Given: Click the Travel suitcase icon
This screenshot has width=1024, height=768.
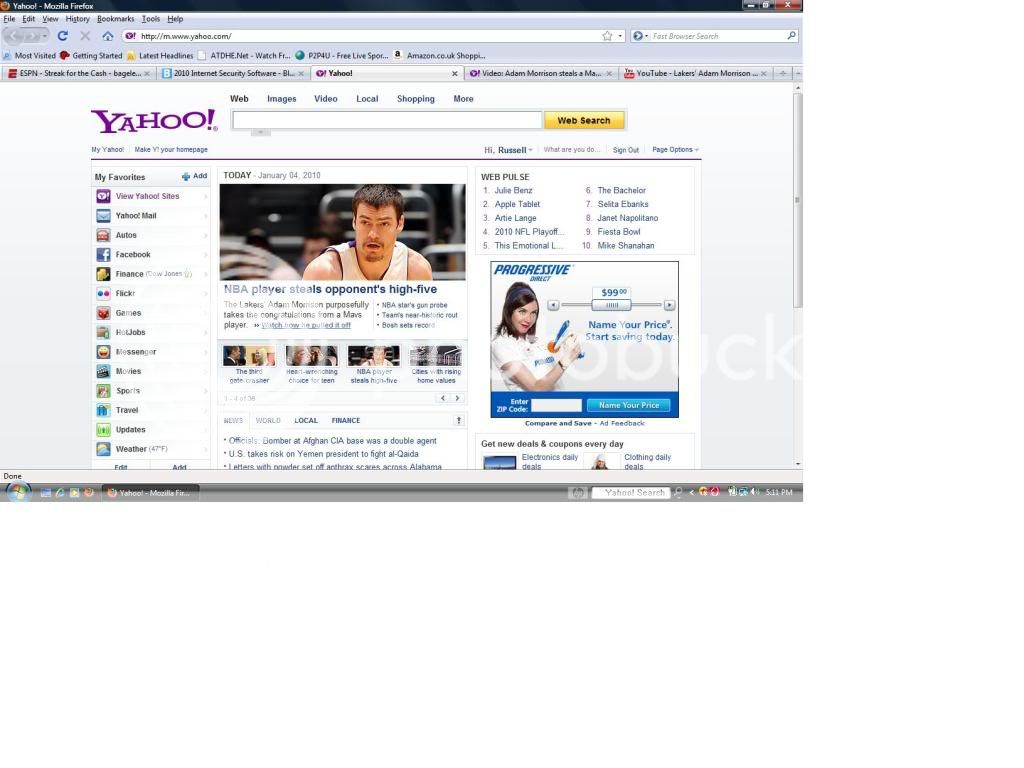Looking at the screenshot, I should (x=103, y=410).
